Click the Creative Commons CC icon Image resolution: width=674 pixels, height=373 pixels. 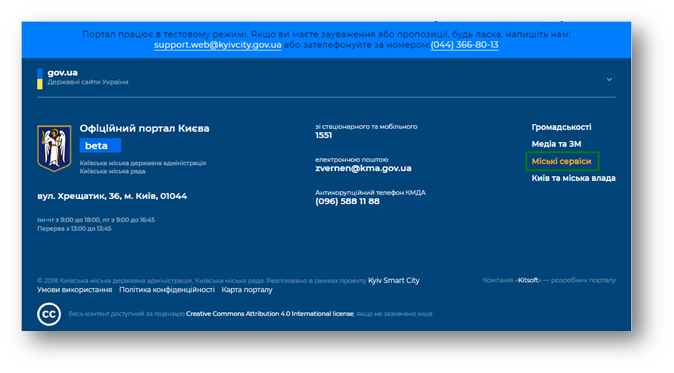[x=49, y=314]
